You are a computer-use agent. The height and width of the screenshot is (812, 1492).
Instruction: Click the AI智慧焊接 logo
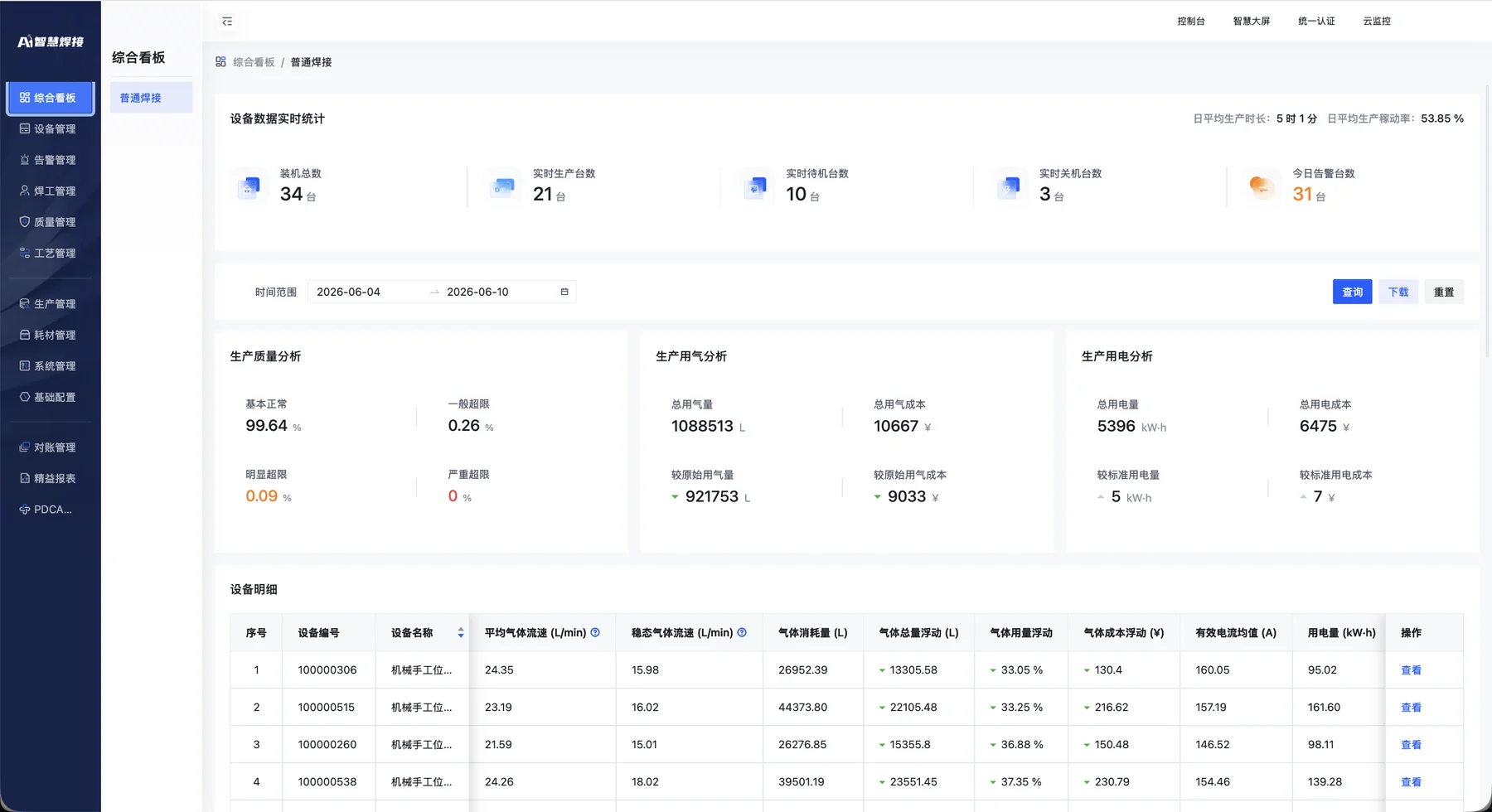pyautogui.click(x=51, y=41)
